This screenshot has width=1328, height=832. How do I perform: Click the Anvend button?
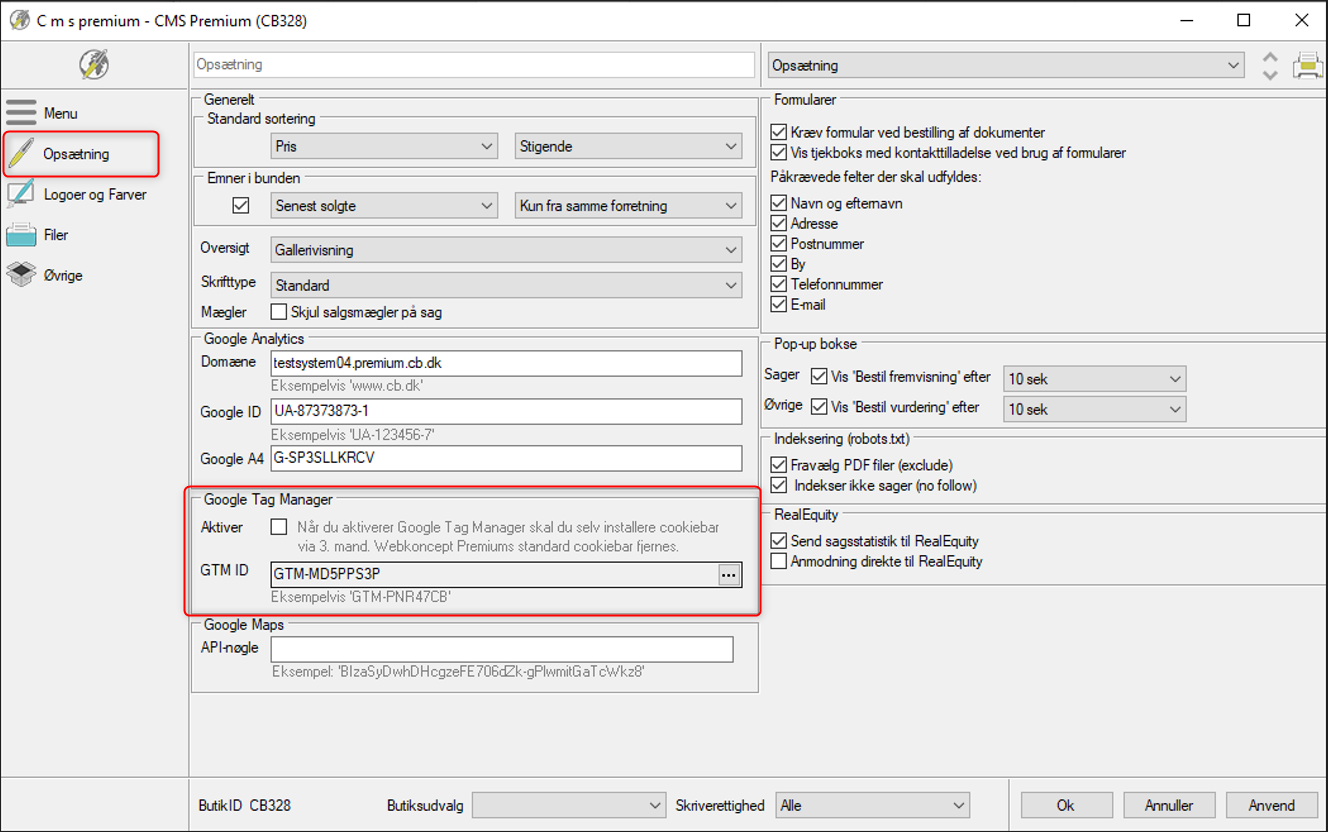[x=1272, y=805]
